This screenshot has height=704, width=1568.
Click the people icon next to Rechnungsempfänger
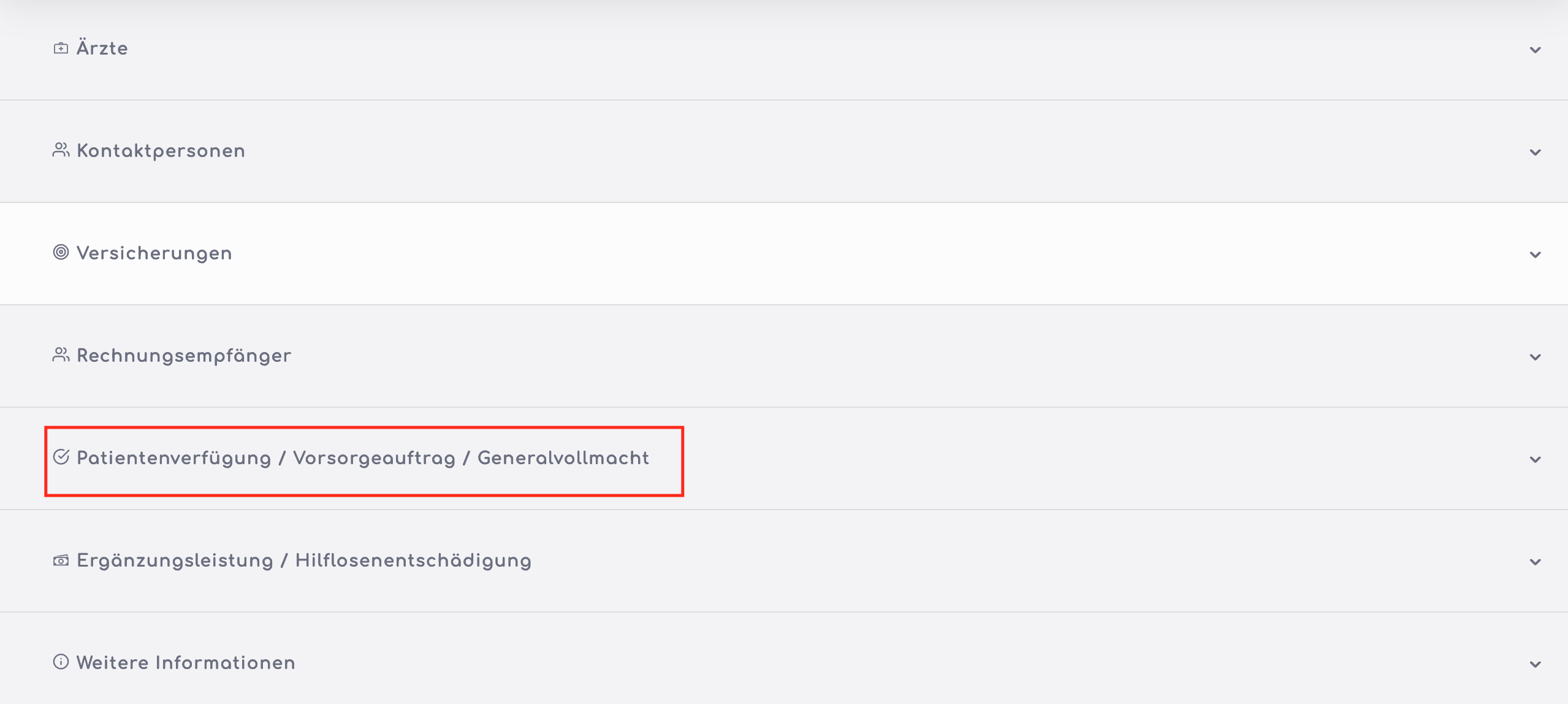[61, 355]
